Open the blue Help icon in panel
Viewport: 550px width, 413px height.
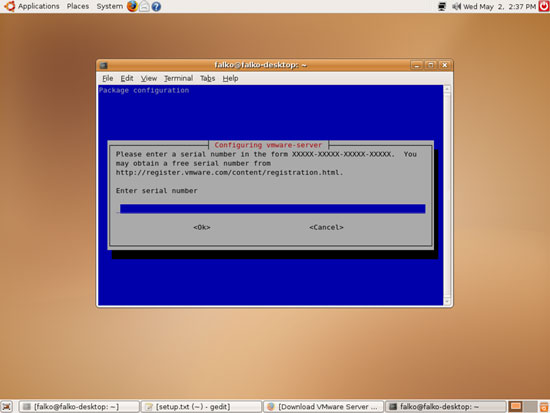pyautogui.click(x=156, y=6)
